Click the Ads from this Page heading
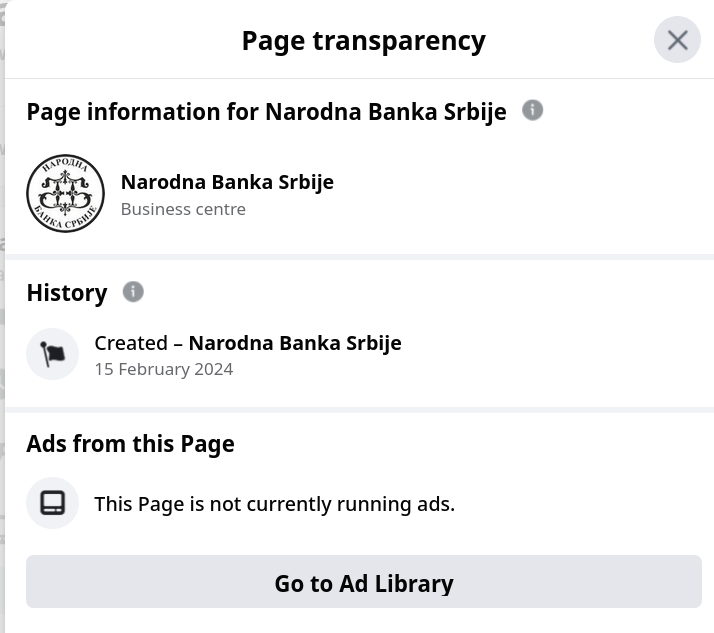The image size is (714, 633). coord(131,444)
